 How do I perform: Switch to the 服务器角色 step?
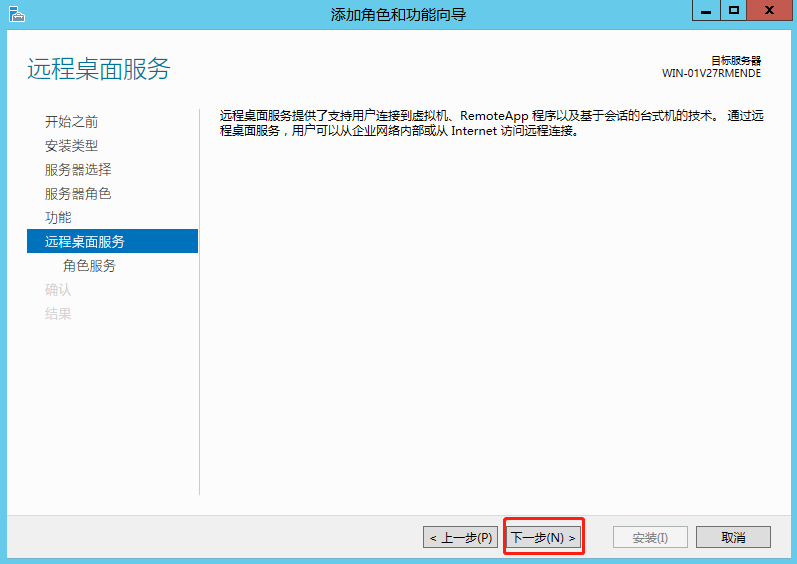coord(78,194)
